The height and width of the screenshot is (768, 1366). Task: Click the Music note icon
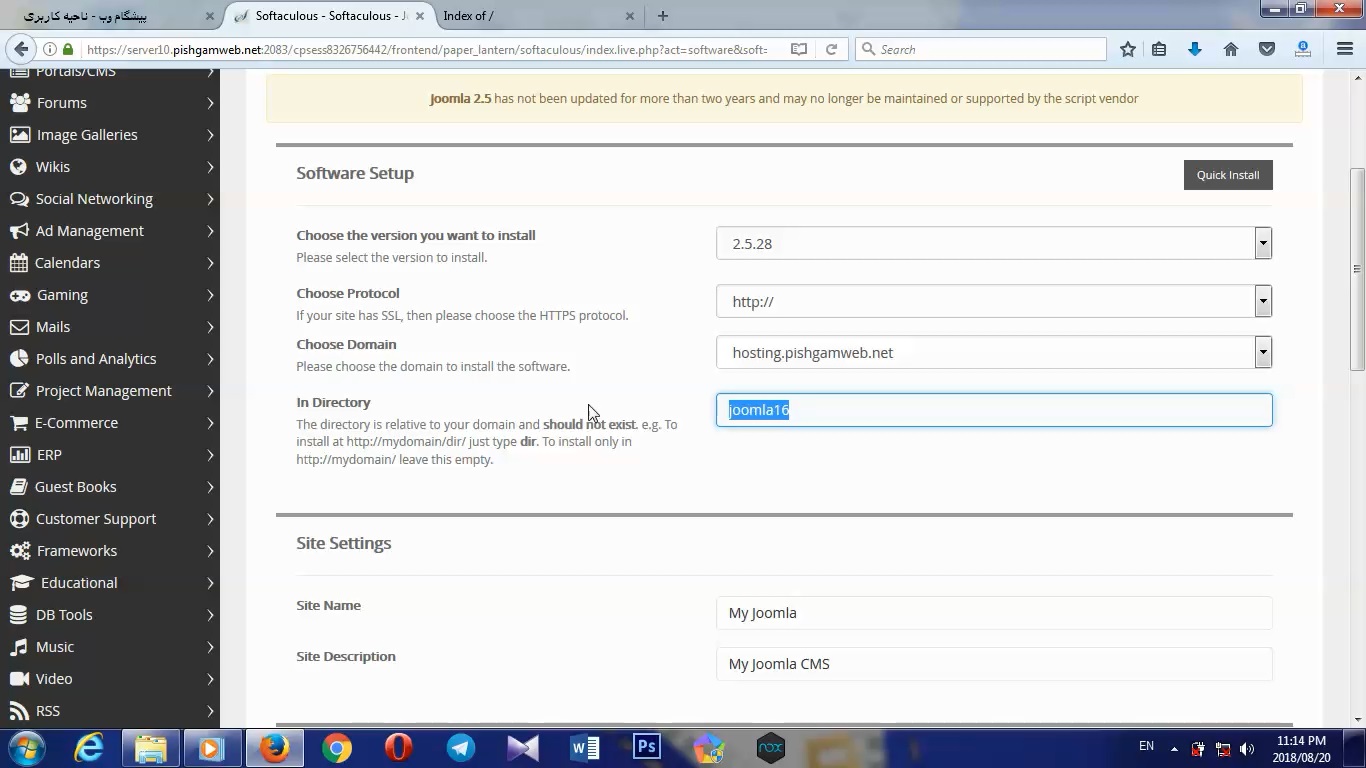point(18,647)
